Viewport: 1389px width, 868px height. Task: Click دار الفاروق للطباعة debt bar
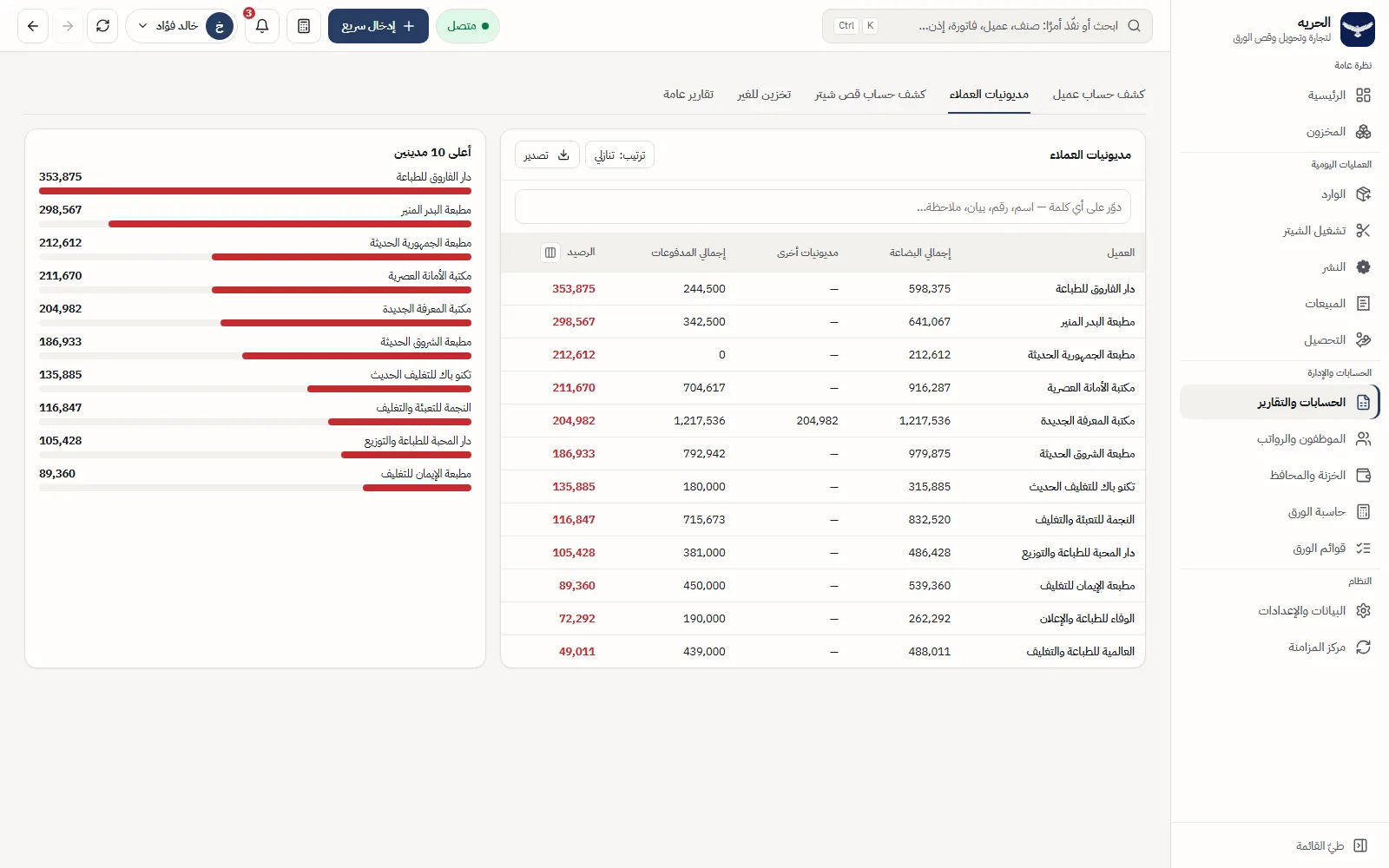point(255,191)
